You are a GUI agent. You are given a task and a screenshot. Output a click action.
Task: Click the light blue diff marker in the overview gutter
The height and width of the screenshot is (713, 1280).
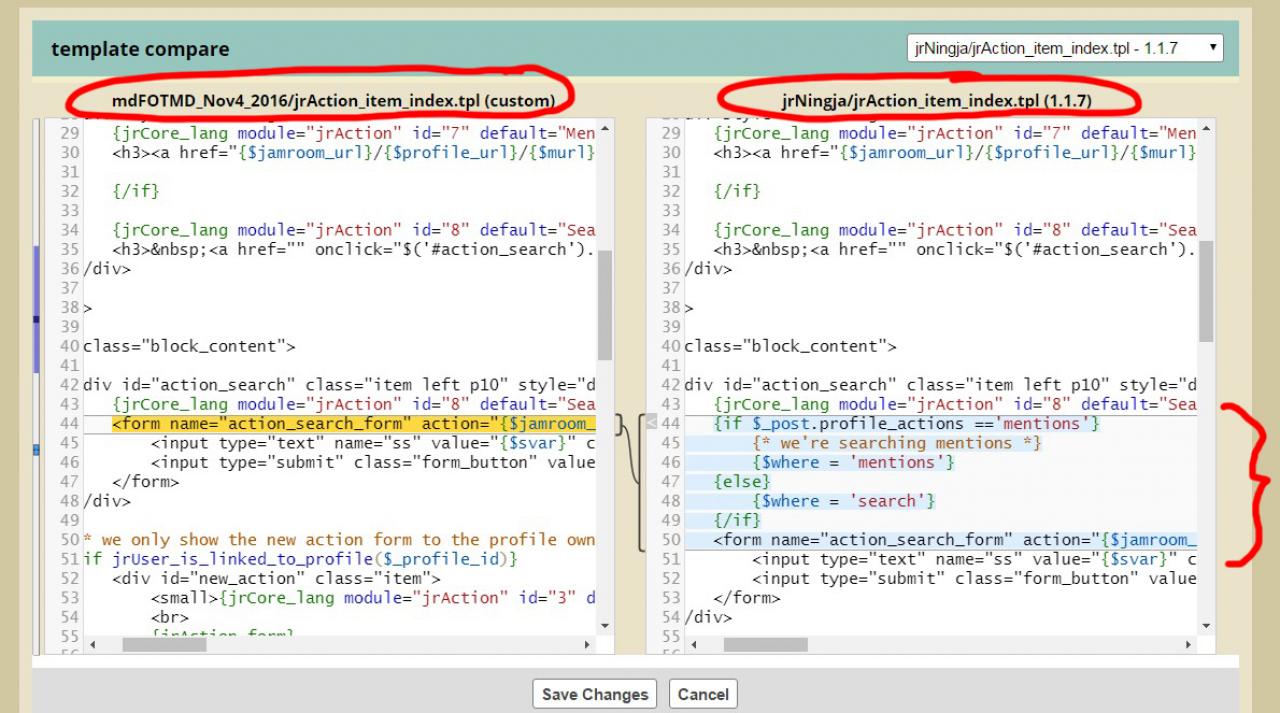(x=36, y=451)
